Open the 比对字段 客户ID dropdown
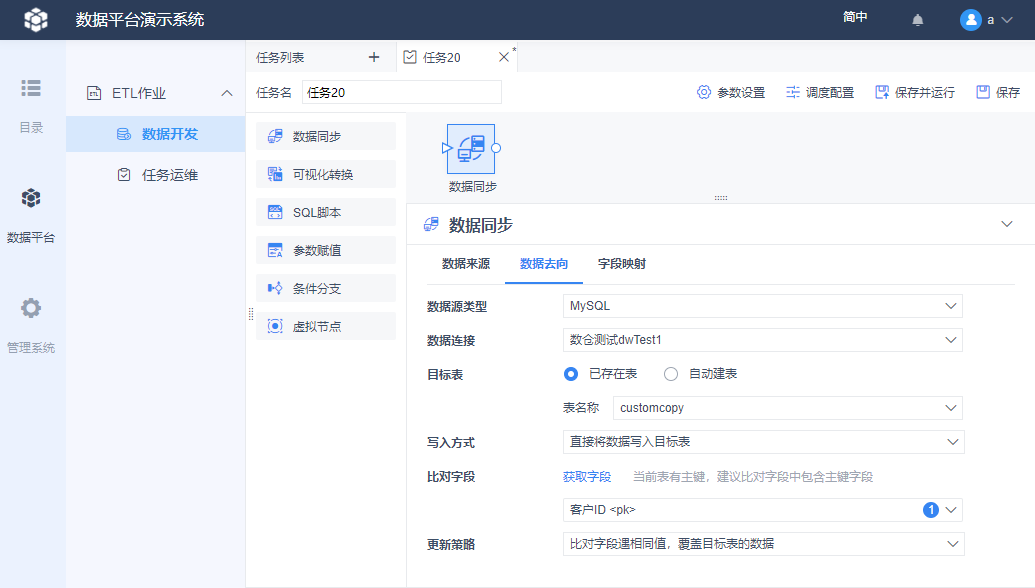 tap(763, 510)
